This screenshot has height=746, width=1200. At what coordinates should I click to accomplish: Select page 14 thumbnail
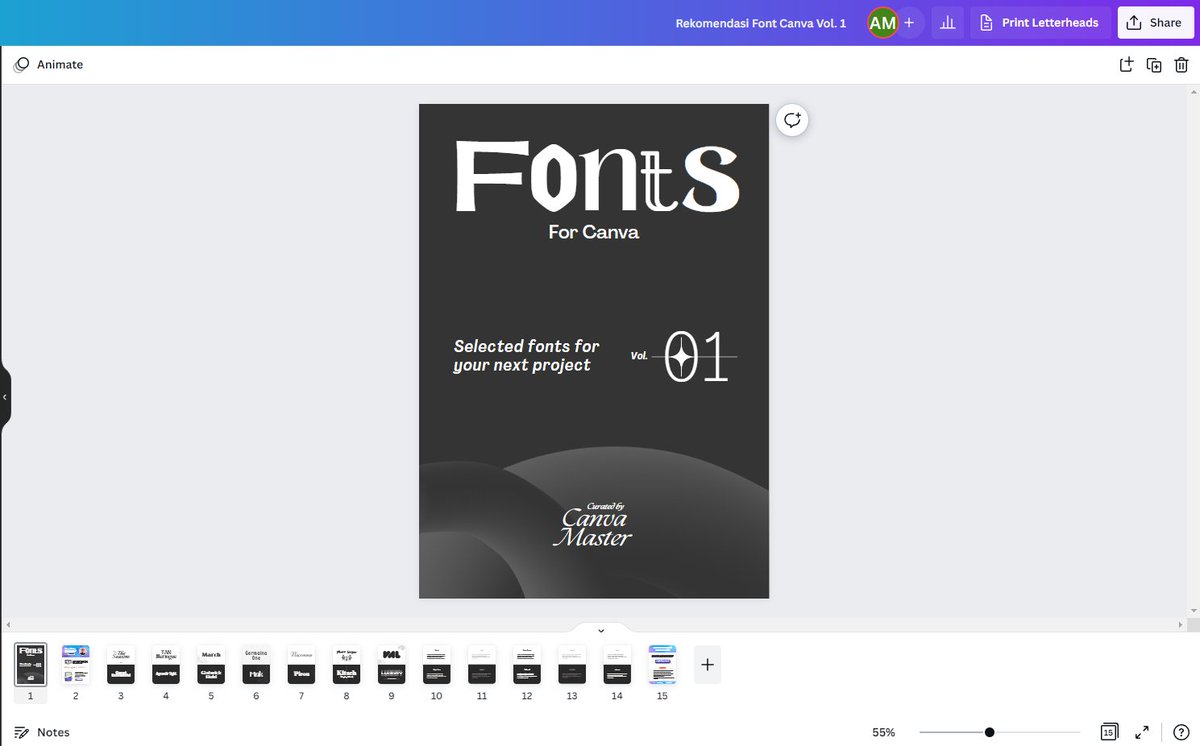(x=617, y=664)
